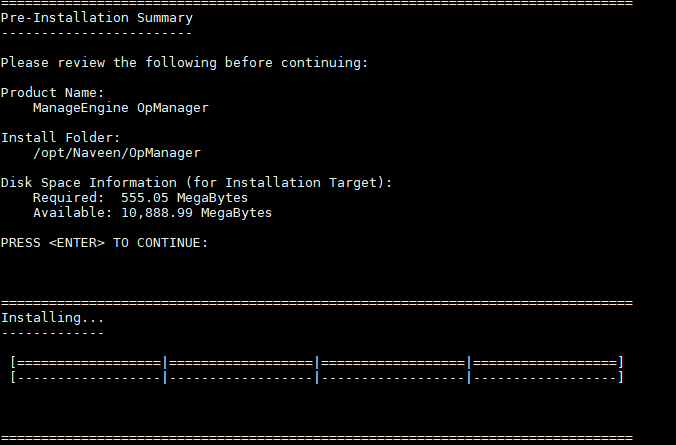Click the equals separator above Installing
This screenshot has width=676, height=445.
pos(317,303)
